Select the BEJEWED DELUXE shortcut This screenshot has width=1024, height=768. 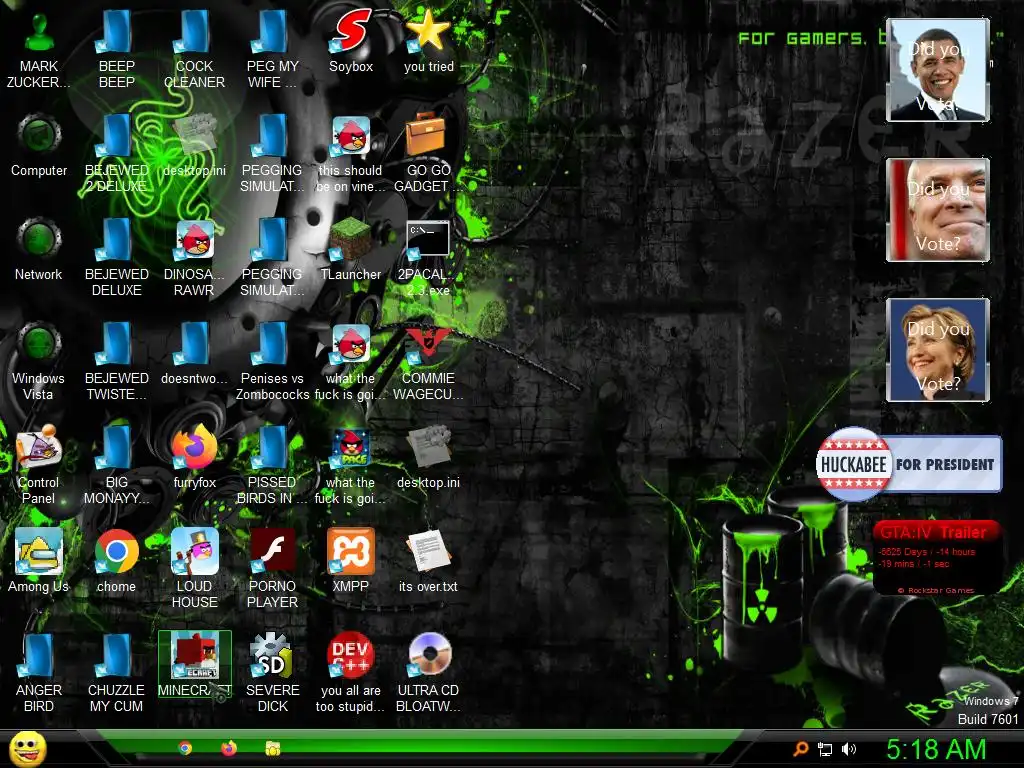tap(116, 257)
